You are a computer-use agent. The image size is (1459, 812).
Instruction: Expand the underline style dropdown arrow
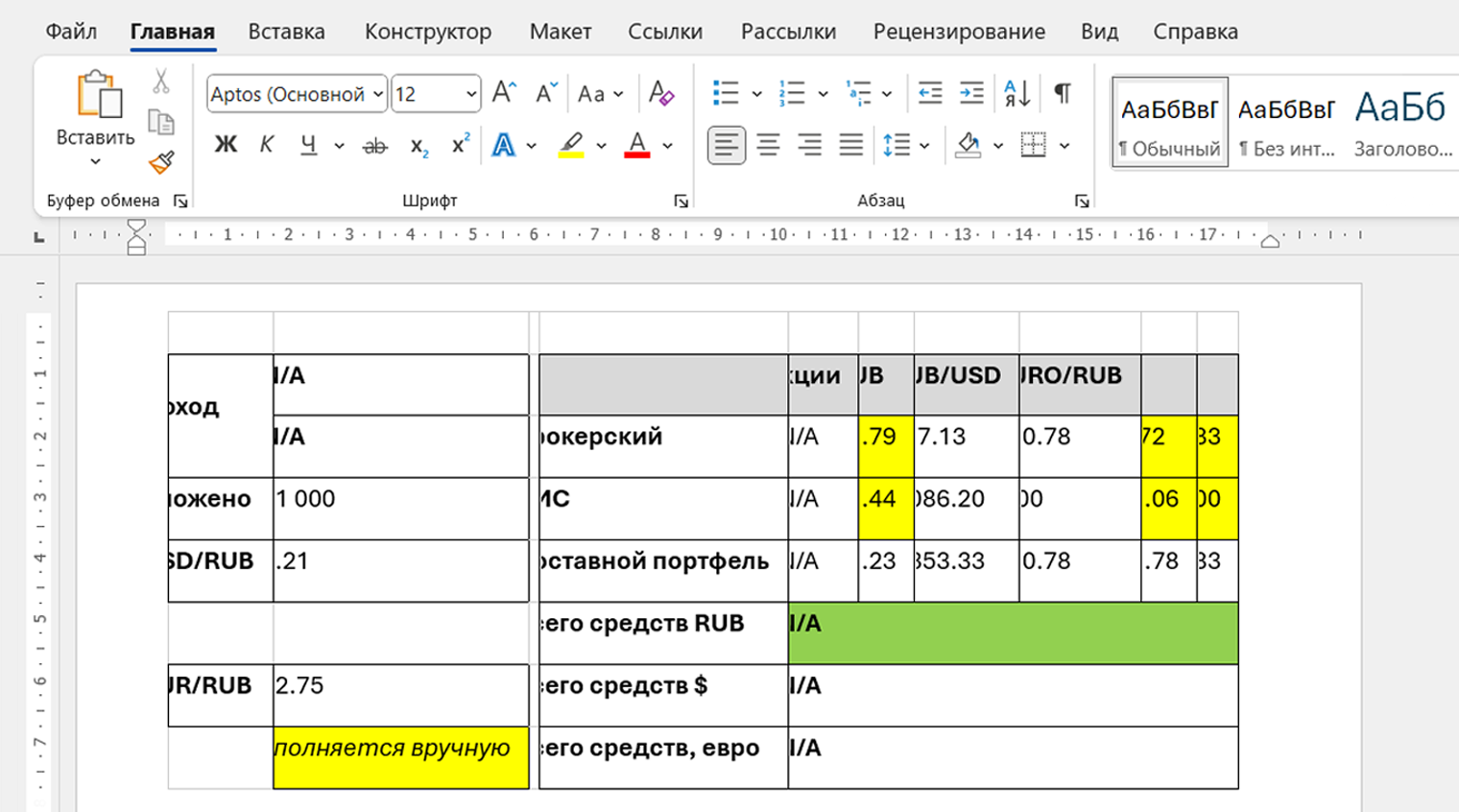[x=339, y=146]
